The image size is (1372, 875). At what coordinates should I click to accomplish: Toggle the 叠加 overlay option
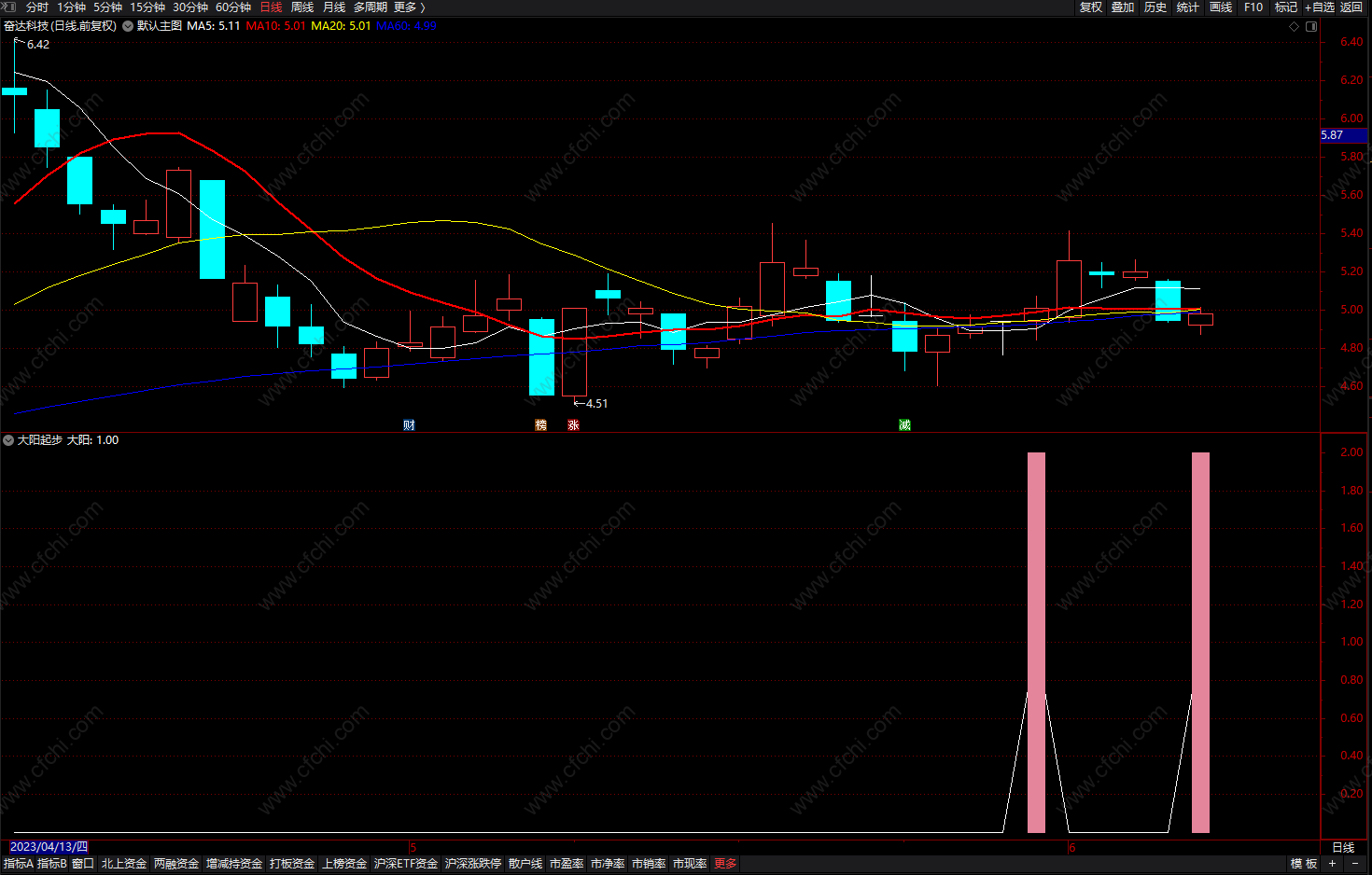(x=1123, y=7)
